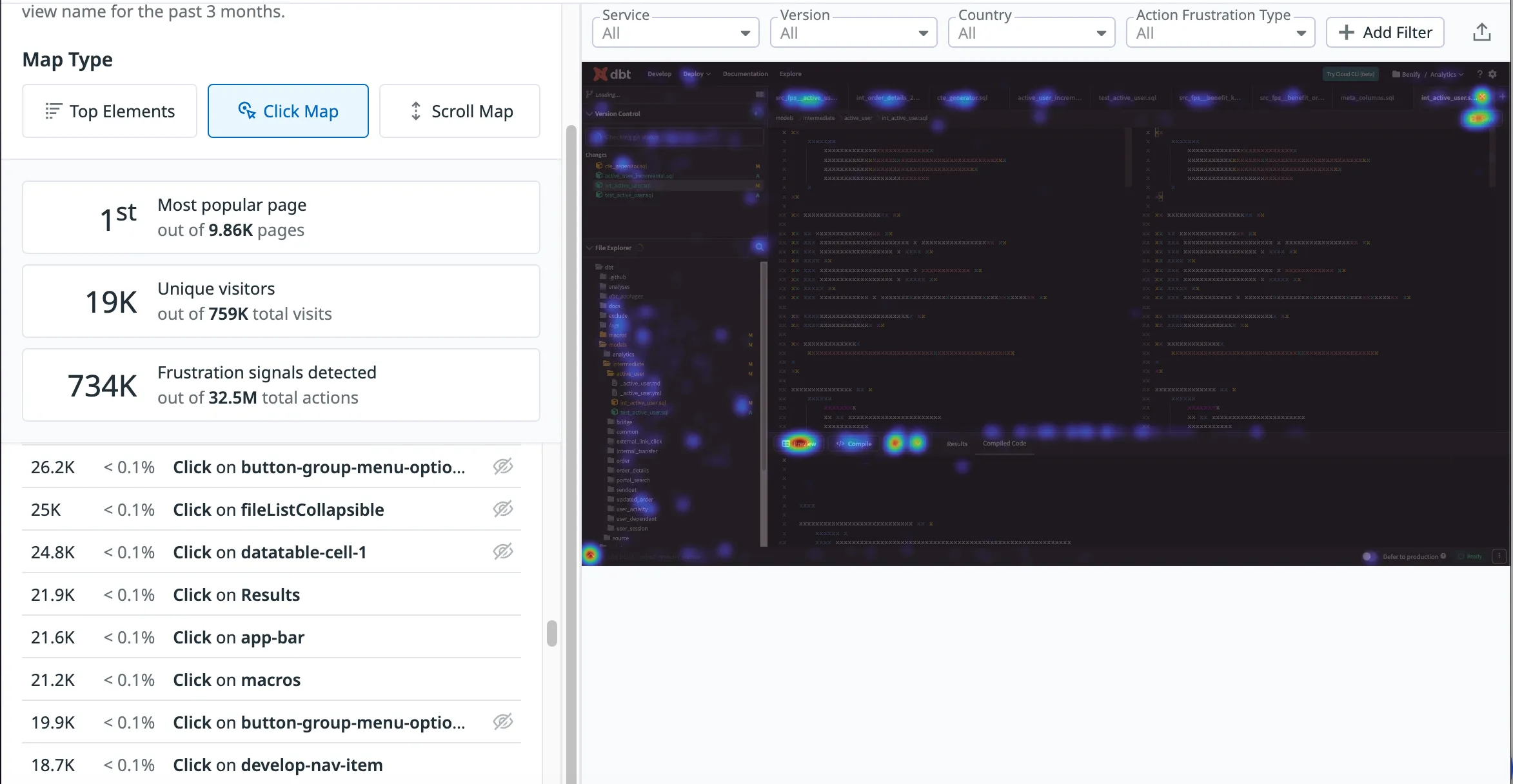
Task: Toggle visibility for the 26.2K button-group-menu-optio row
Action: pos(503,466)
